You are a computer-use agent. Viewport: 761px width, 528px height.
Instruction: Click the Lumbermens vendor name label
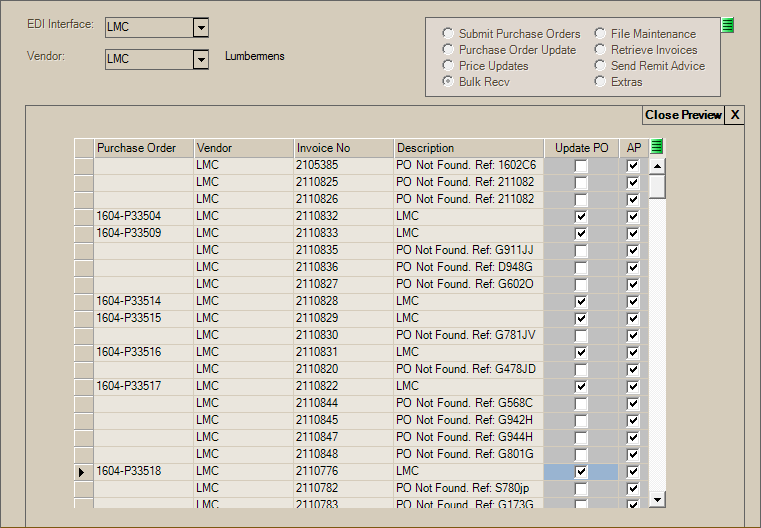tap(255, 56)
